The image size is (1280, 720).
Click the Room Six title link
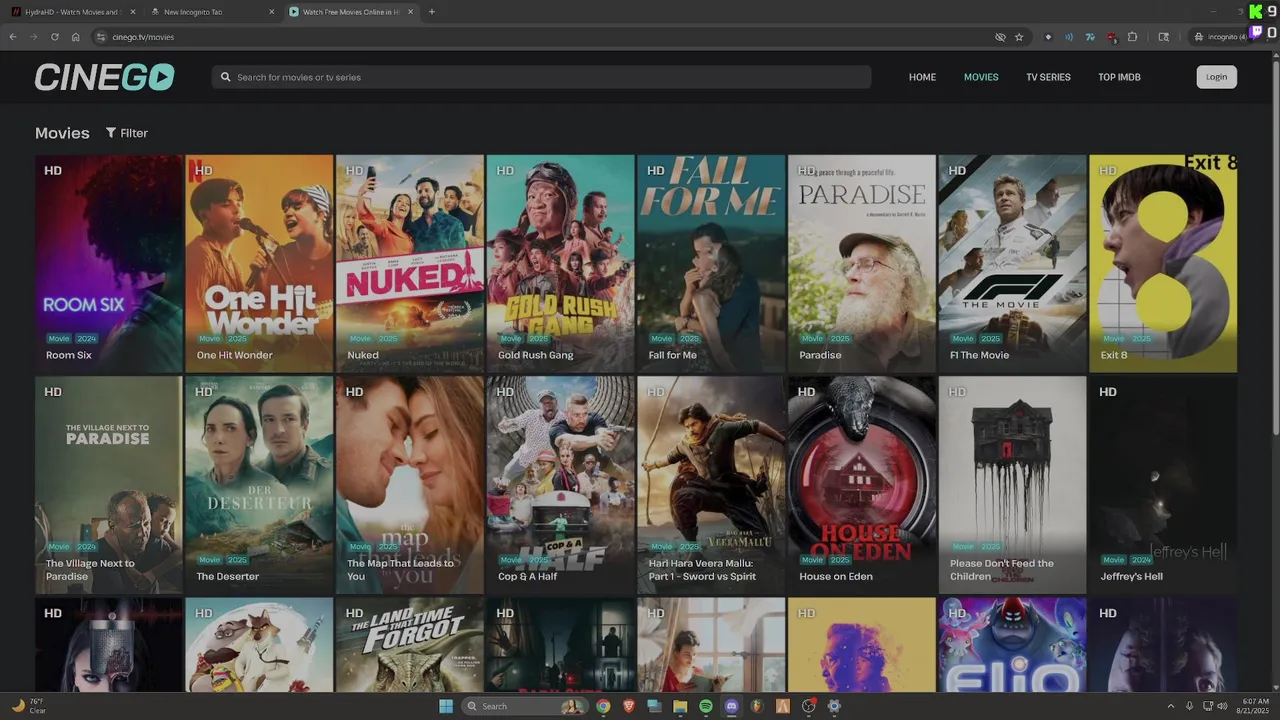69,355
